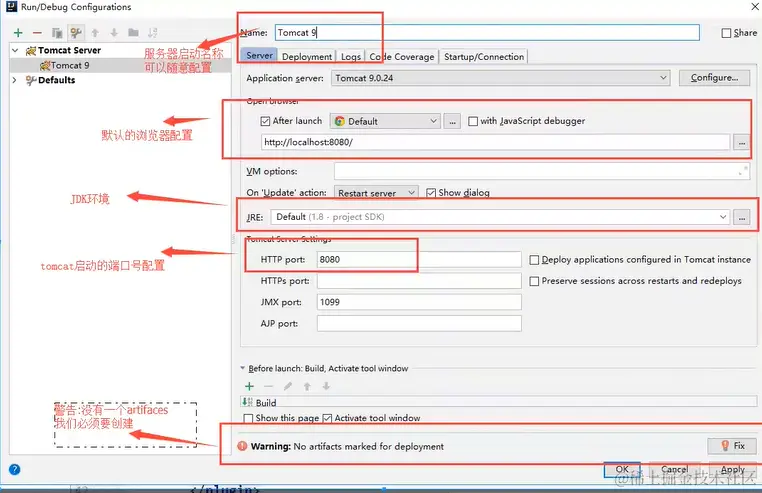
Task: Select Defaults tree item
Action: click(x=51, y=80)
